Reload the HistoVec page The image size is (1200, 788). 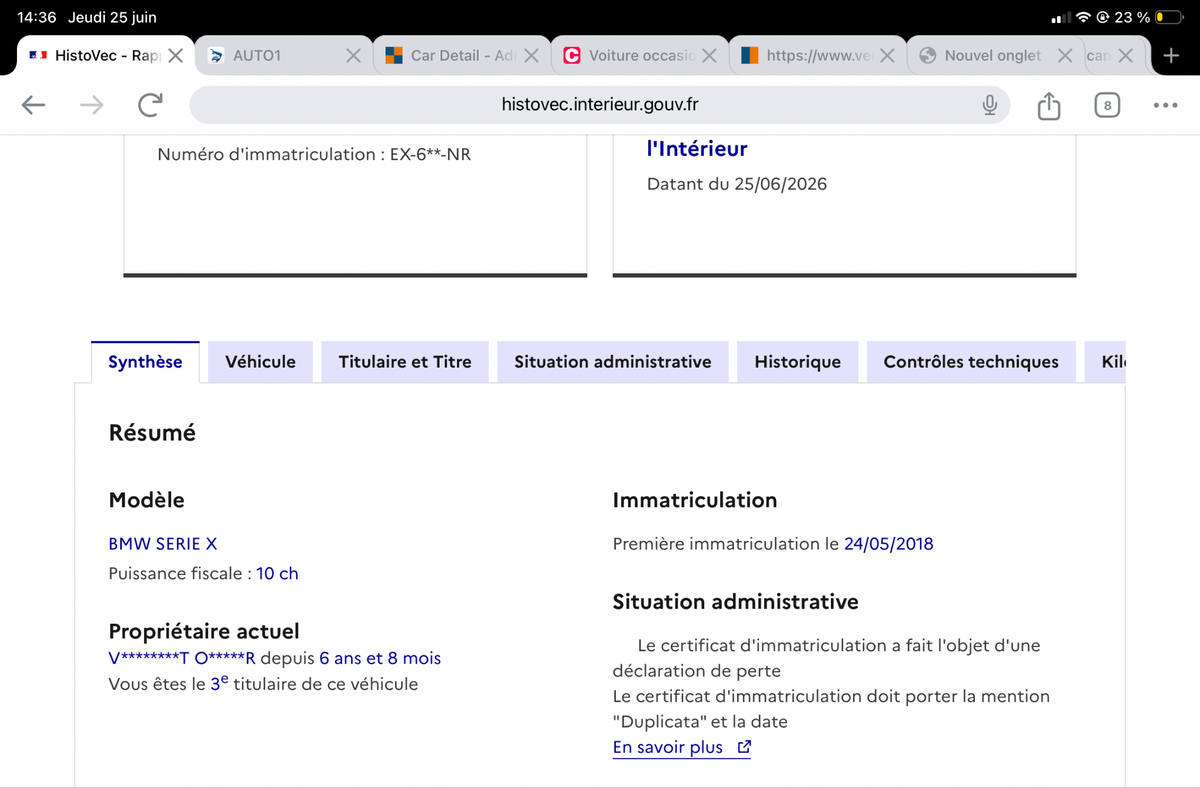tap(150, 105)
